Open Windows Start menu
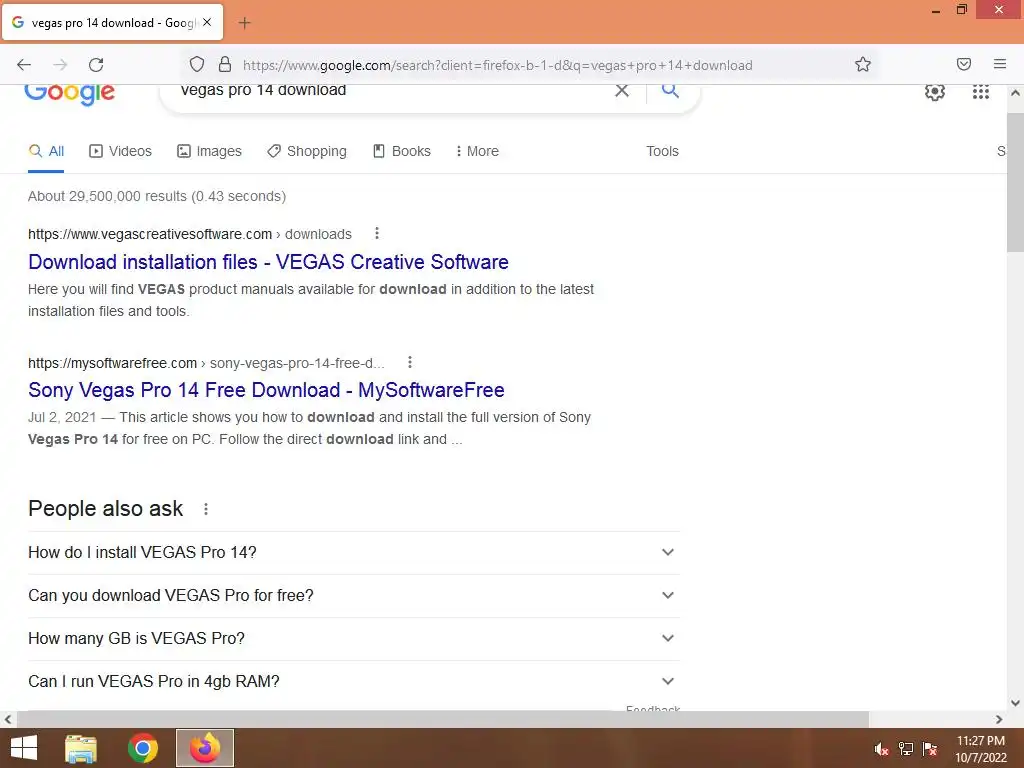This screenshot has height=768, width=1024. [24, 748]
